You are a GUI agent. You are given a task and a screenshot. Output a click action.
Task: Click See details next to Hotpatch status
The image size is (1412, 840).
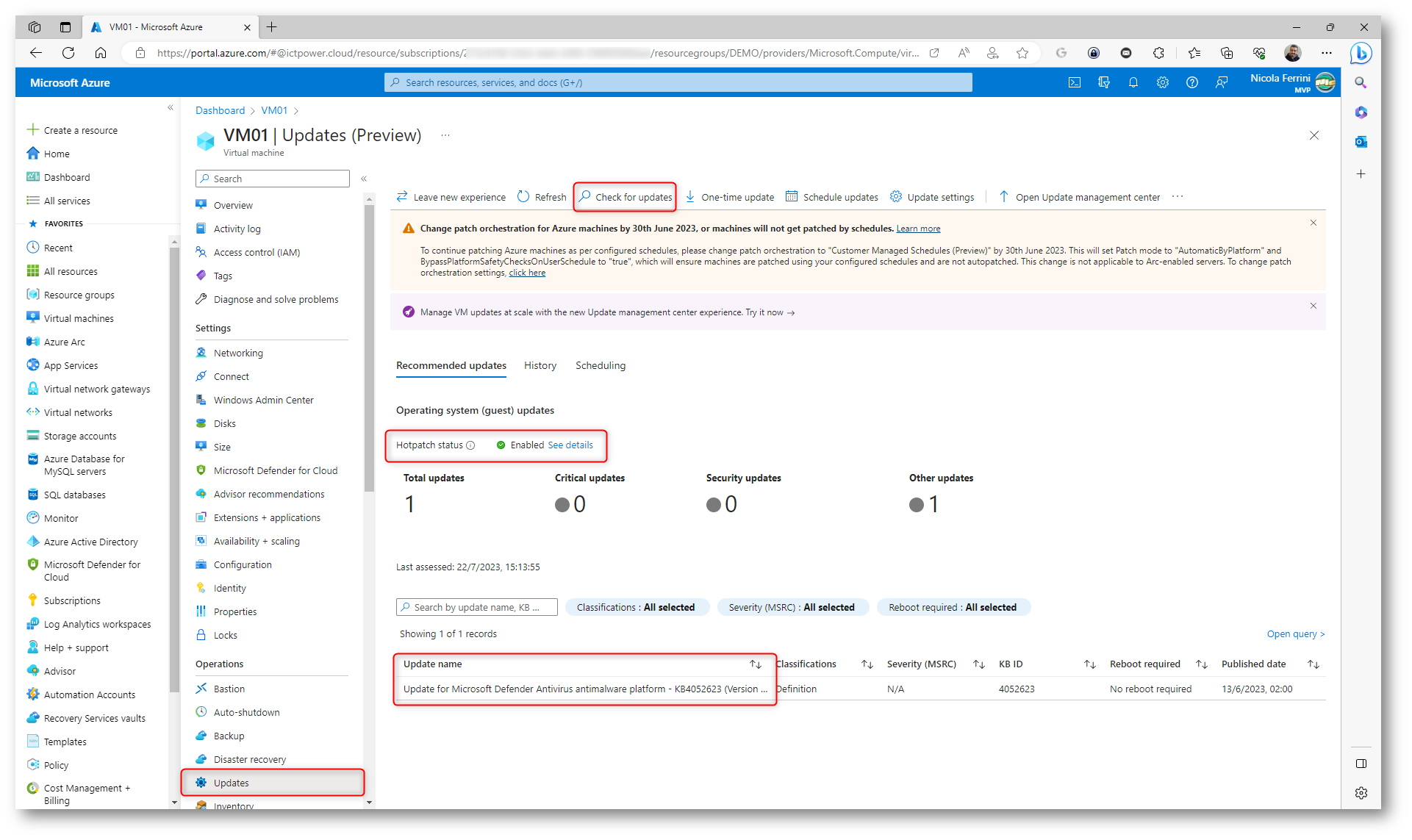[570, 445]
